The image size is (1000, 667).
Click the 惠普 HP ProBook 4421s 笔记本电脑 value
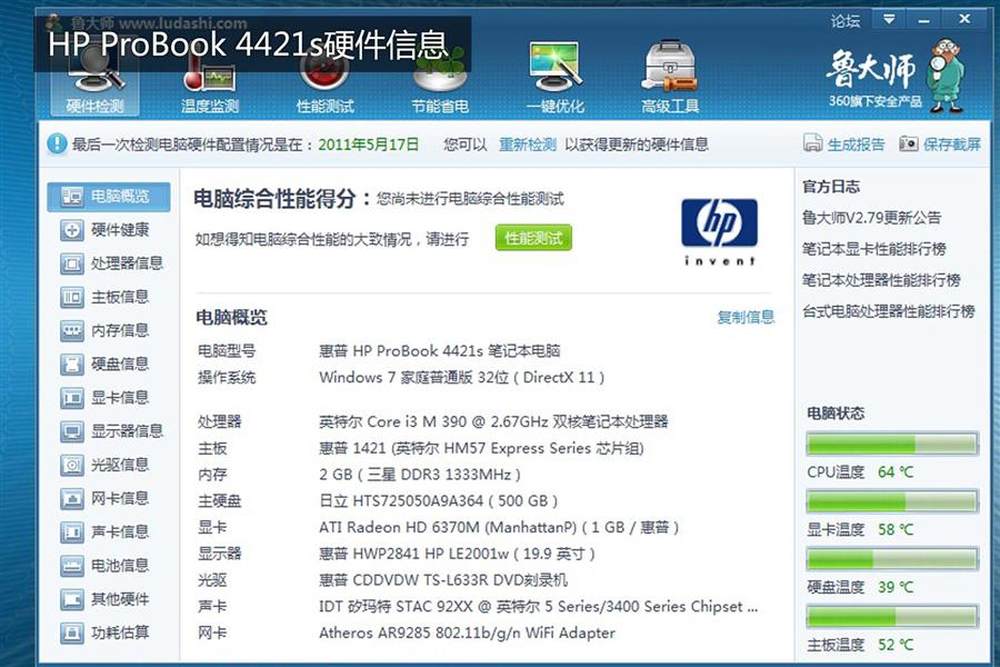pos(439,351)
